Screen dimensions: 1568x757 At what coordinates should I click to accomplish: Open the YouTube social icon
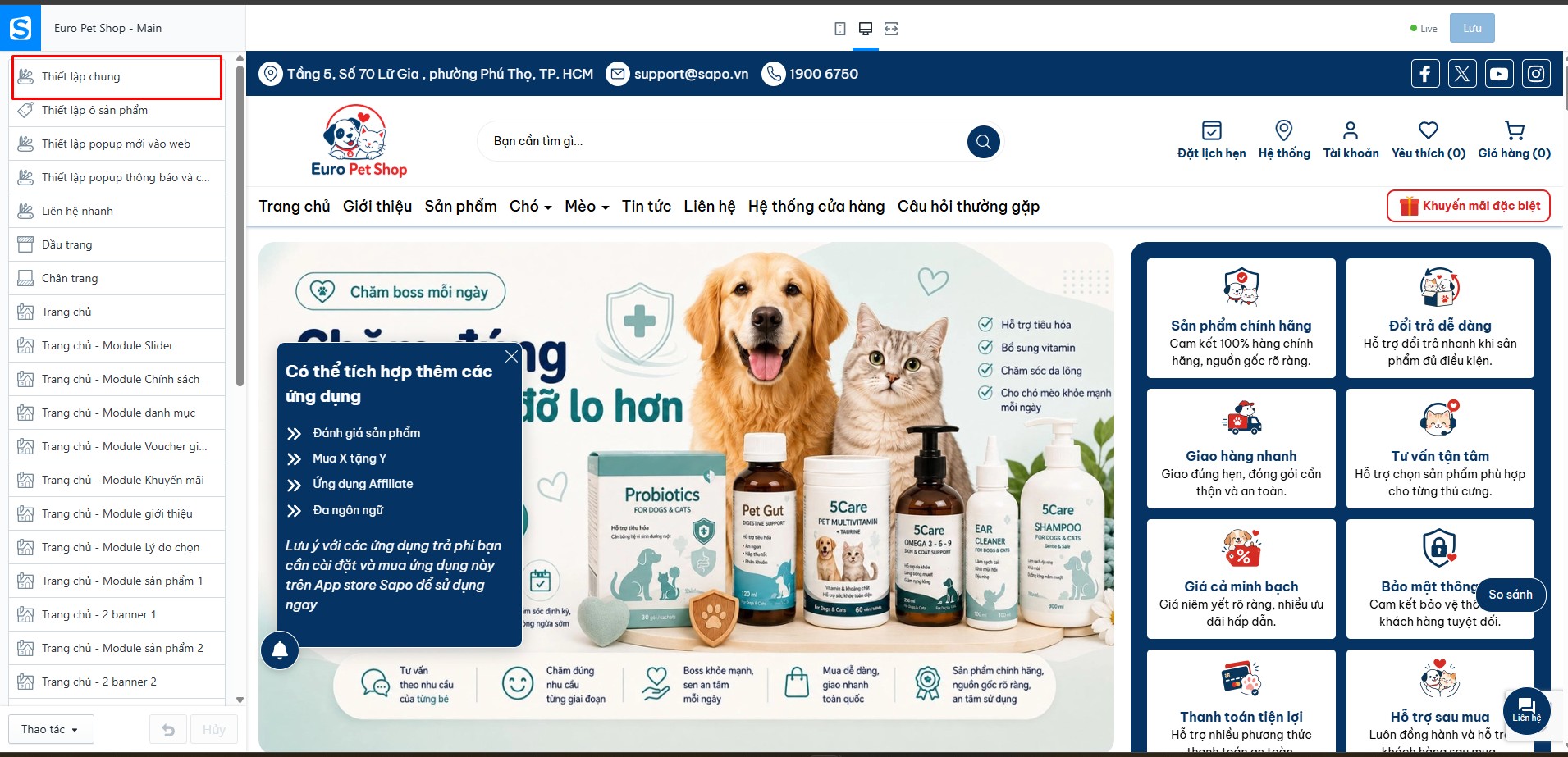point(1499,74)
